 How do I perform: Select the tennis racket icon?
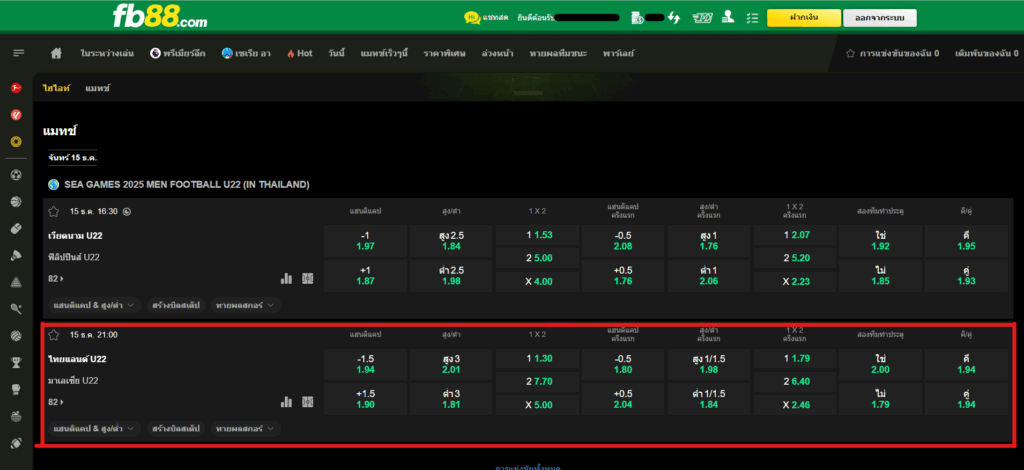pyautogui.click(x=16, y=309)
